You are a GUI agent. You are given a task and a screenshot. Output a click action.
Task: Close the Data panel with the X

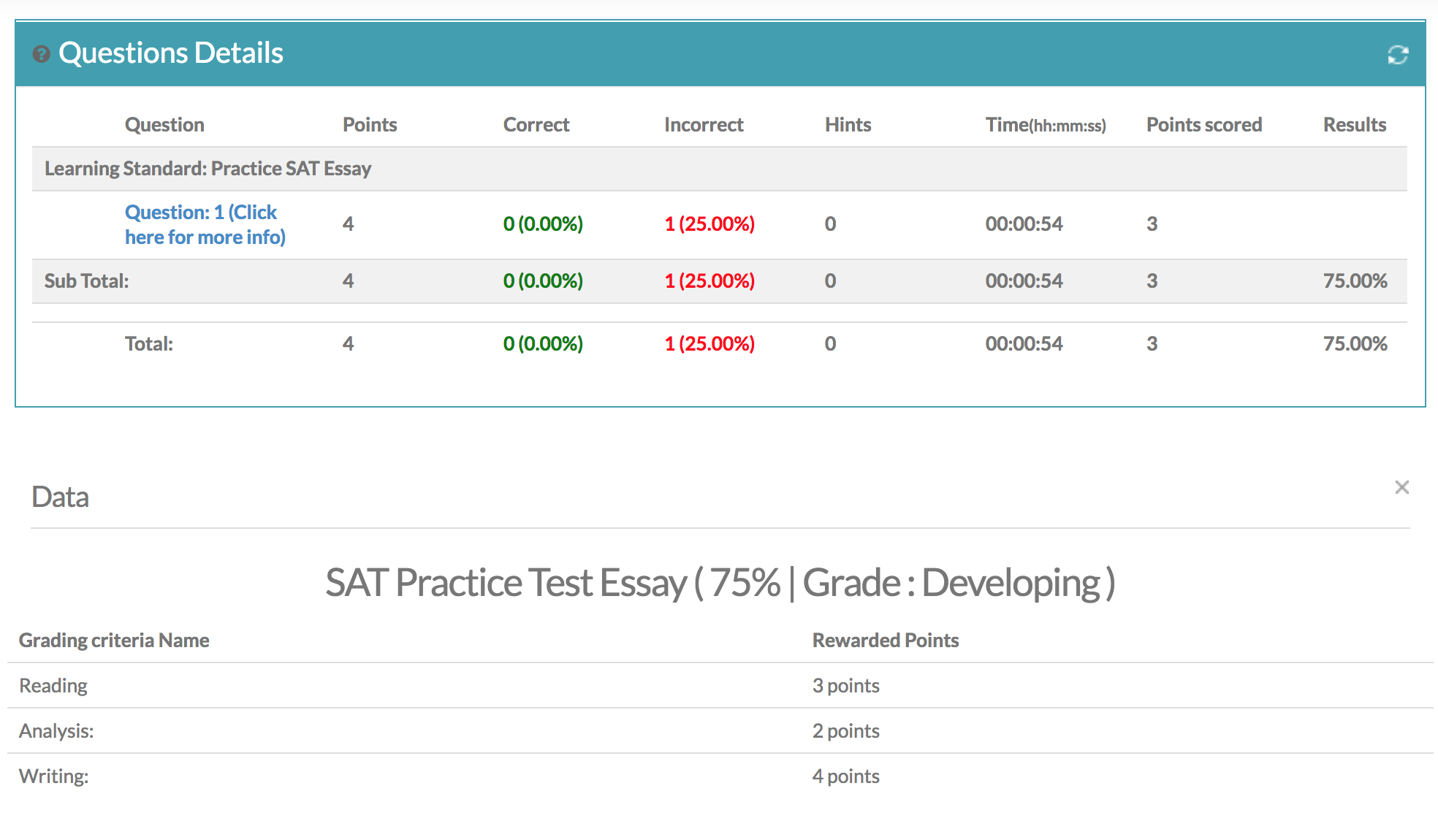1401,487
